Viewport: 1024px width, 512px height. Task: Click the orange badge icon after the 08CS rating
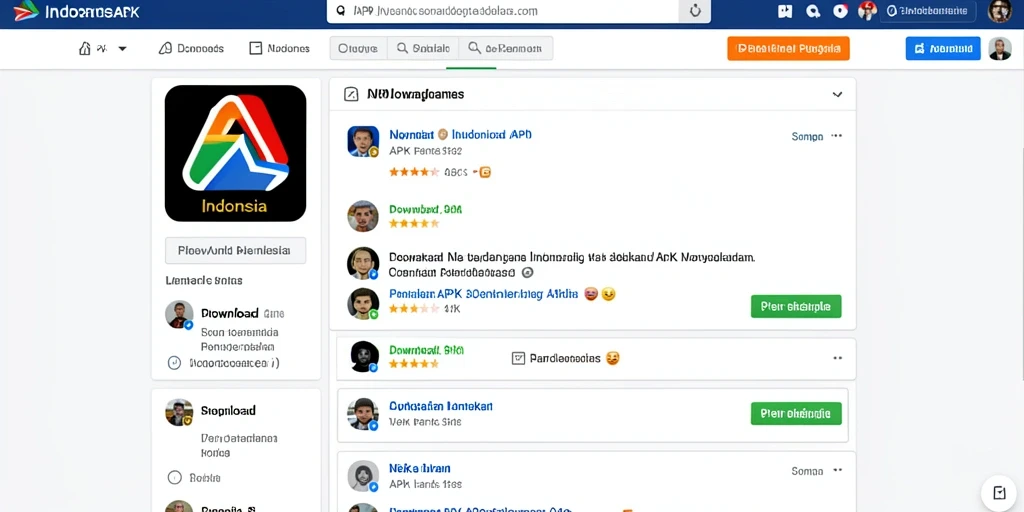point(485,172)
